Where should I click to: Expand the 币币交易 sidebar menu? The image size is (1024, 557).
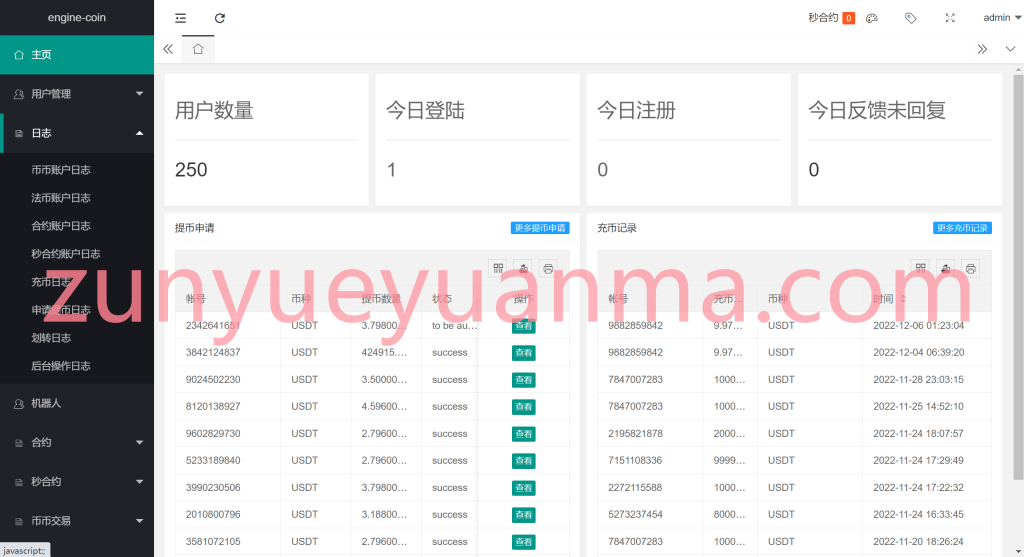[77, 521]
